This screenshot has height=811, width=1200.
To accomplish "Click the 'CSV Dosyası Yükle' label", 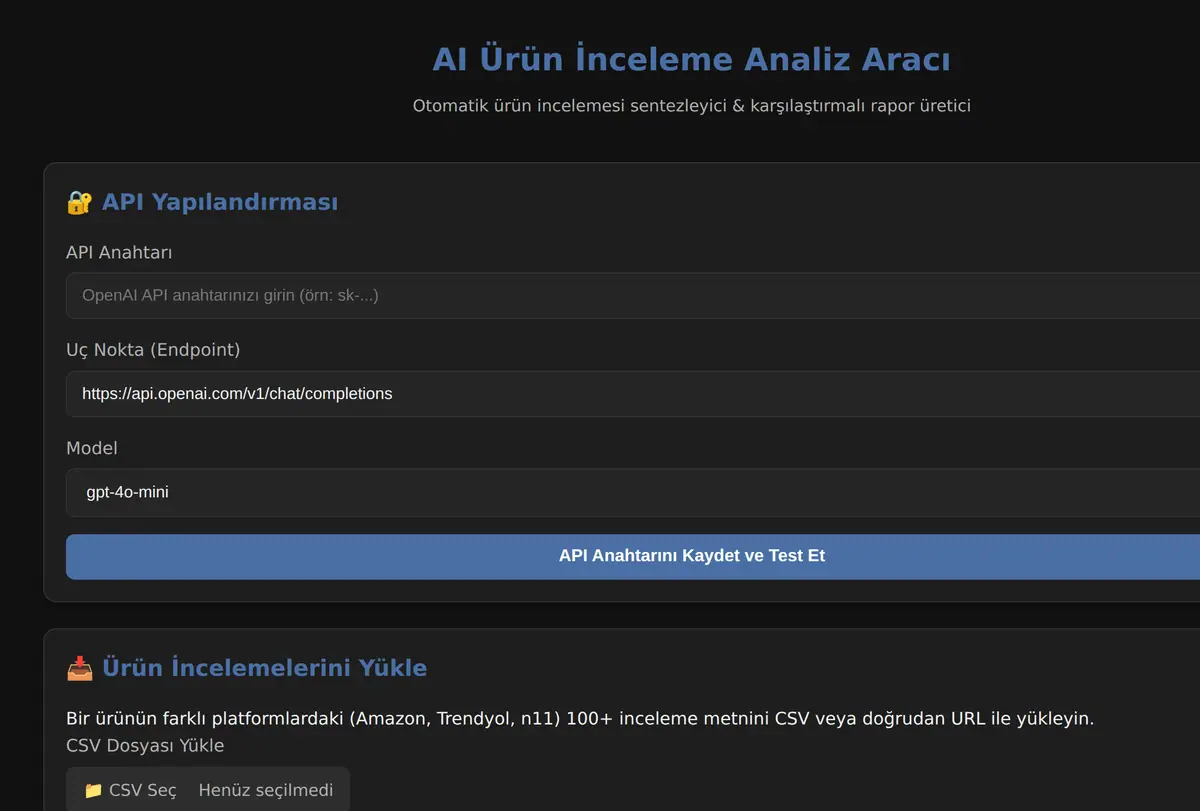I will pos(145,745).
